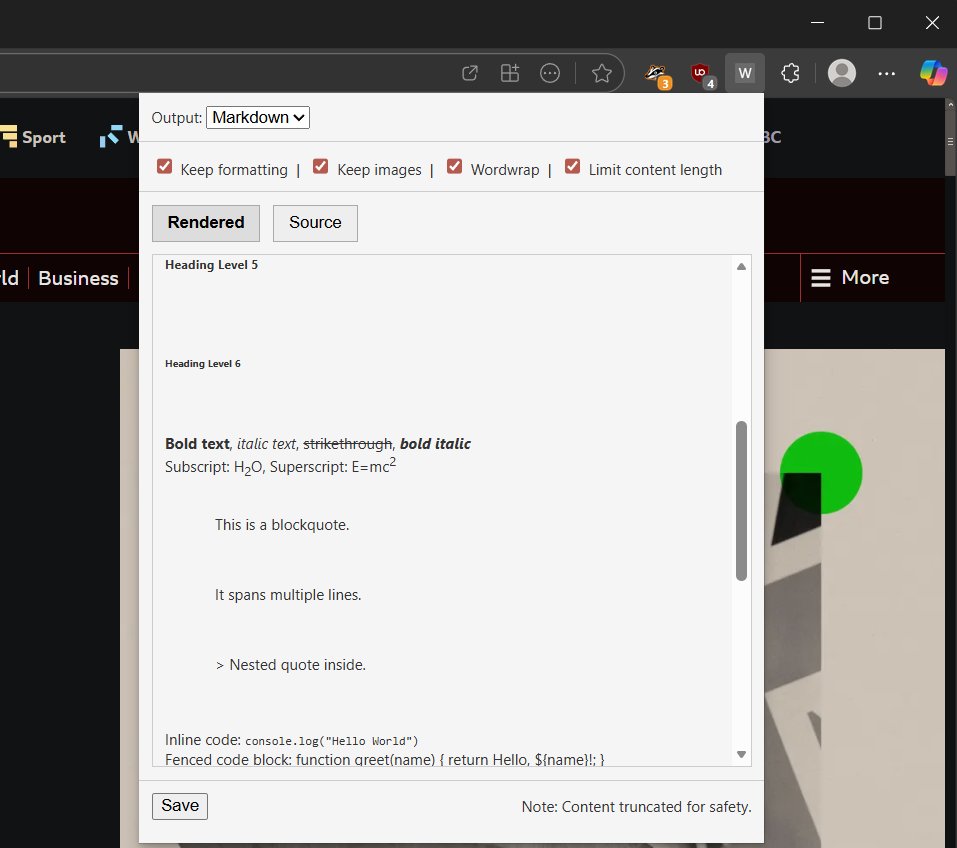
Task: Click the Save button
Action: [179, 806]
